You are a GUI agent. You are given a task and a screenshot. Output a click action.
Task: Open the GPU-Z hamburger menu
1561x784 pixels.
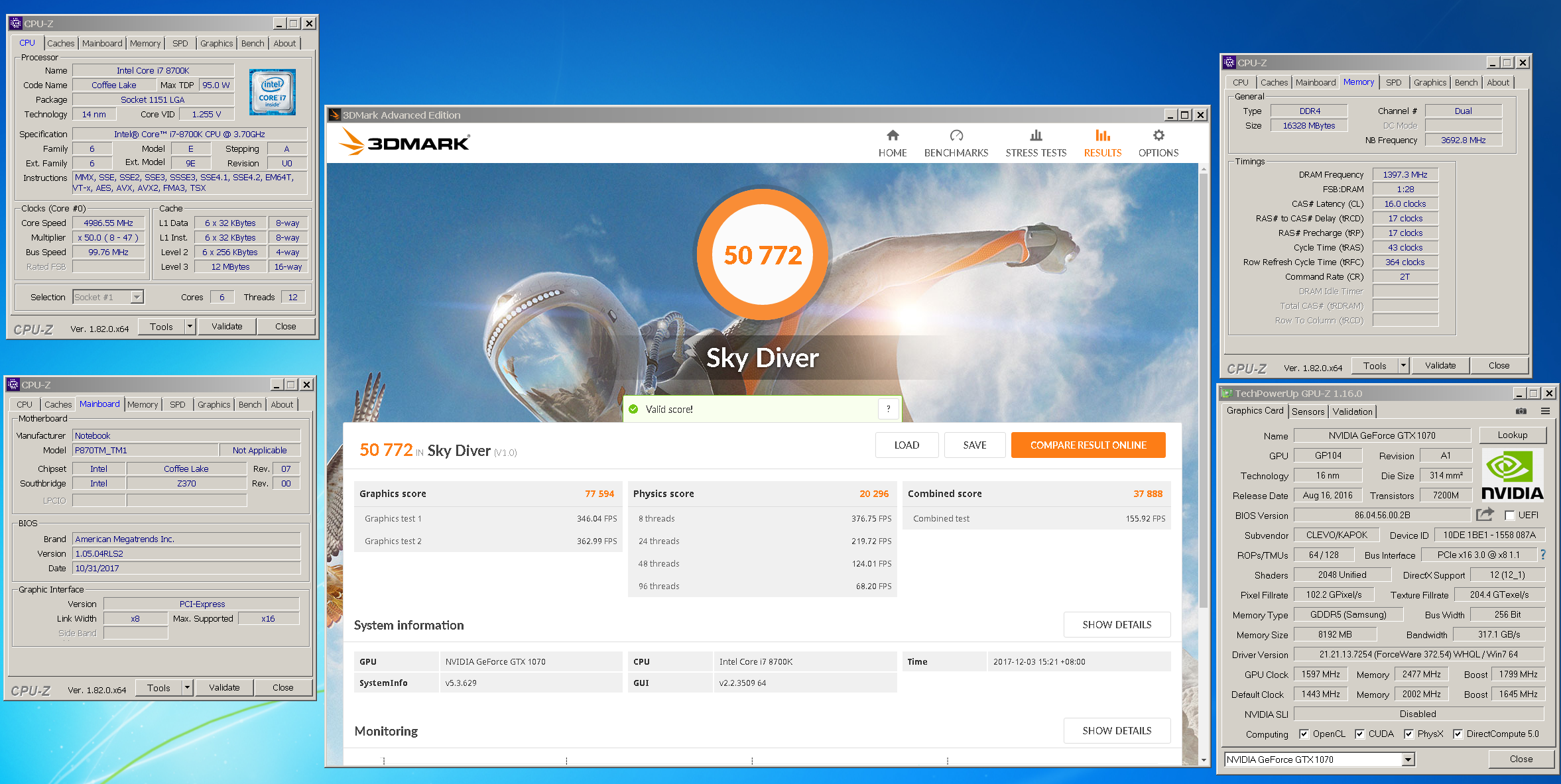click(1545, 412)
